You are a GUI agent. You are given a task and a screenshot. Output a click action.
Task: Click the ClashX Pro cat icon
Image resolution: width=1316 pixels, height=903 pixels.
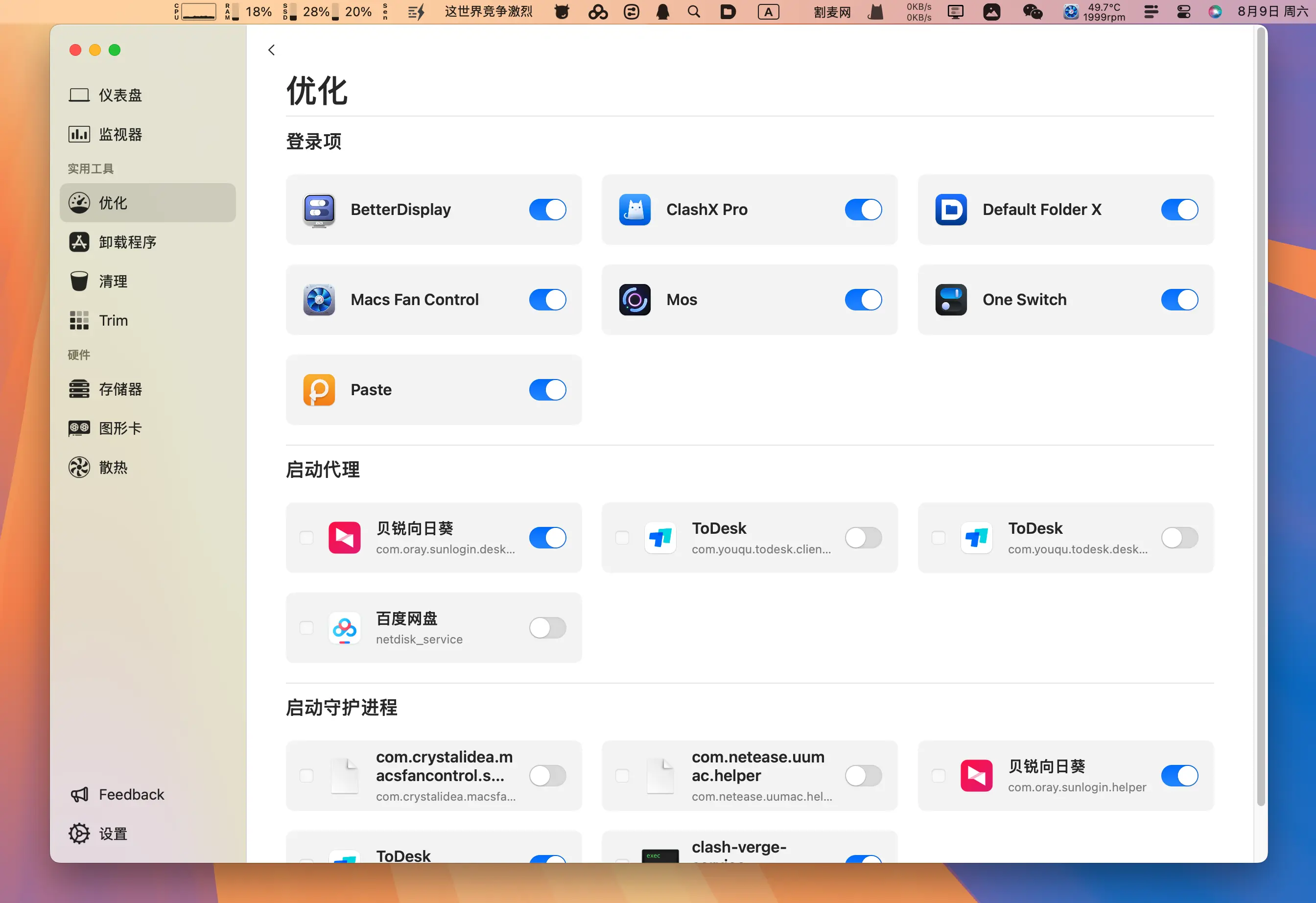point(635,210)
